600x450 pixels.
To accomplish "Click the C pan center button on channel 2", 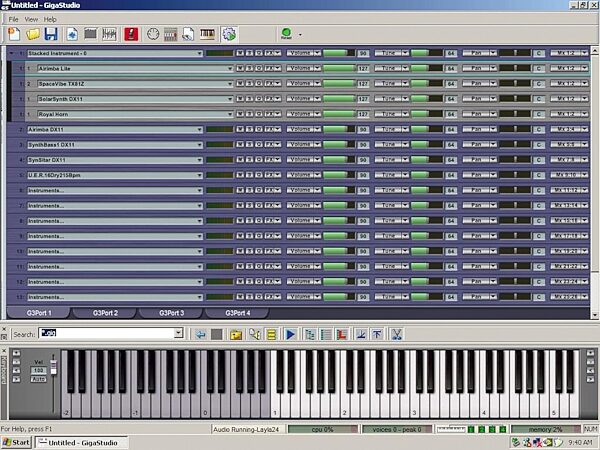I will pyautogui.click(x=539, y=129).
